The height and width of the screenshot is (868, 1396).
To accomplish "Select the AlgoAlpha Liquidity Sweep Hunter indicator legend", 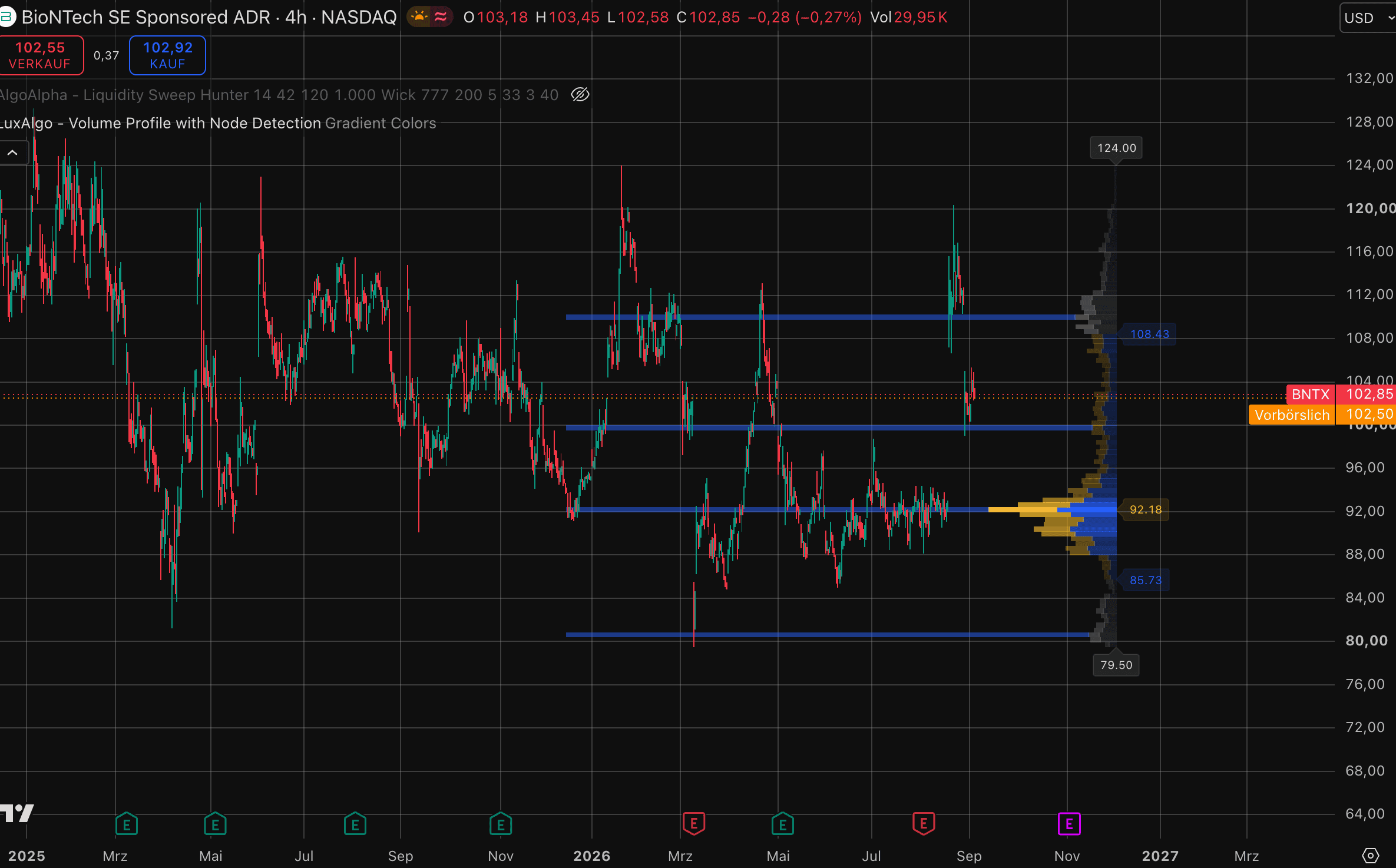I will click(x=279, y=95).
